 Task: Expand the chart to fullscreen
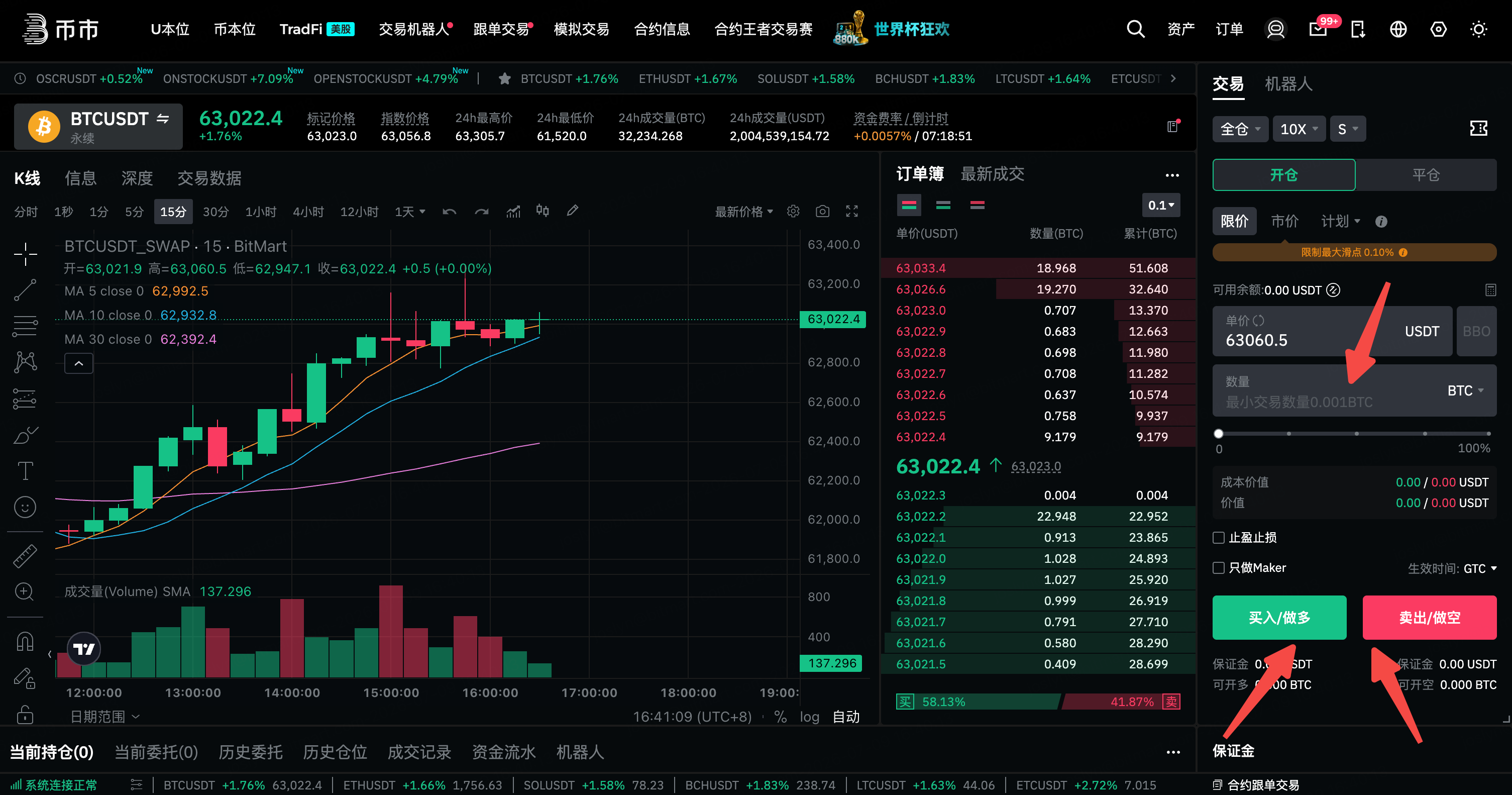(851, 212)
